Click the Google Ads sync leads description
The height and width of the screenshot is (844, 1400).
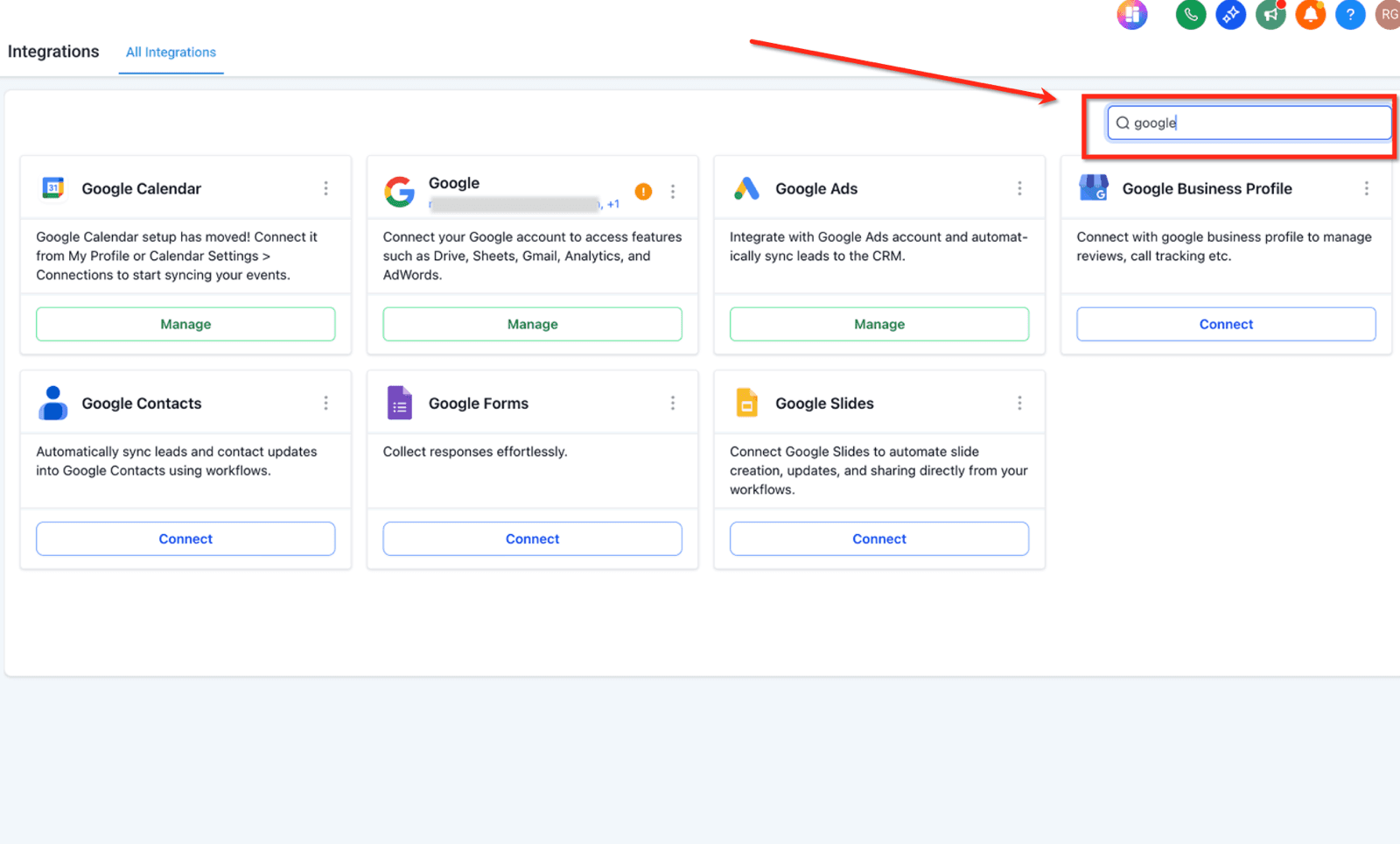pyautogui.click(x=878, y=246)
